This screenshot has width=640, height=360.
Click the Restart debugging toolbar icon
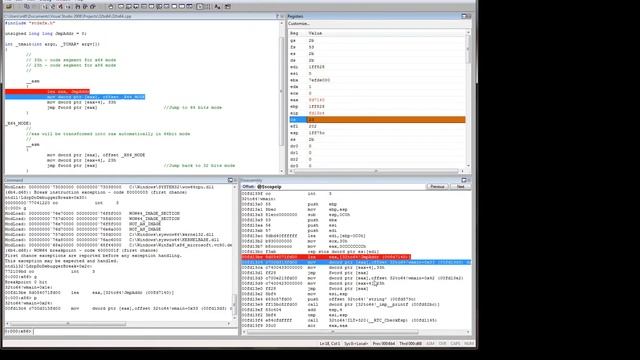coord(53,7)
